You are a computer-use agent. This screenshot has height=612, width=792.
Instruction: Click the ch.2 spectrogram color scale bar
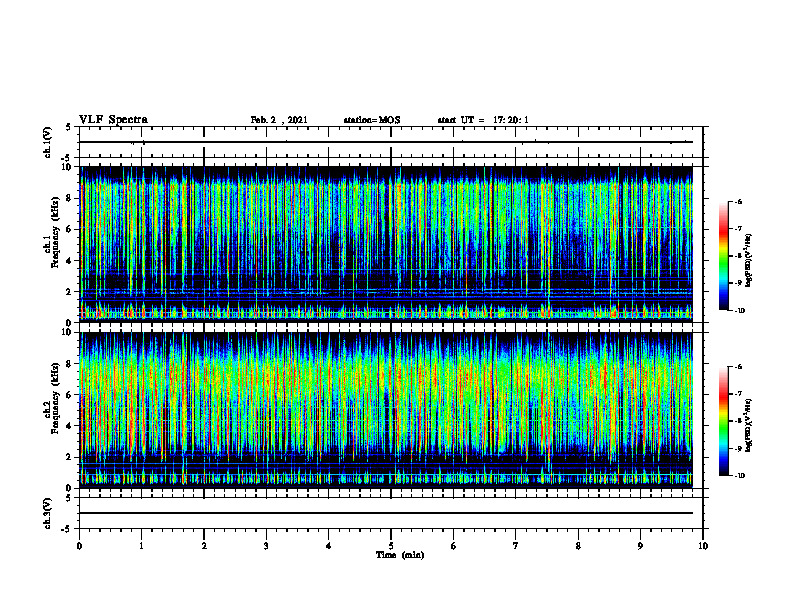click(x=723, y=421)
